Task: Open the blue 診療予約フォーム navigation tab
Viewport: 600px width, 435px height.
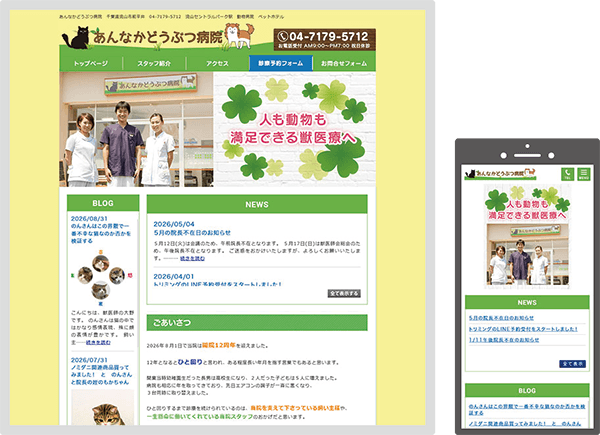Action: click(280, 64)
